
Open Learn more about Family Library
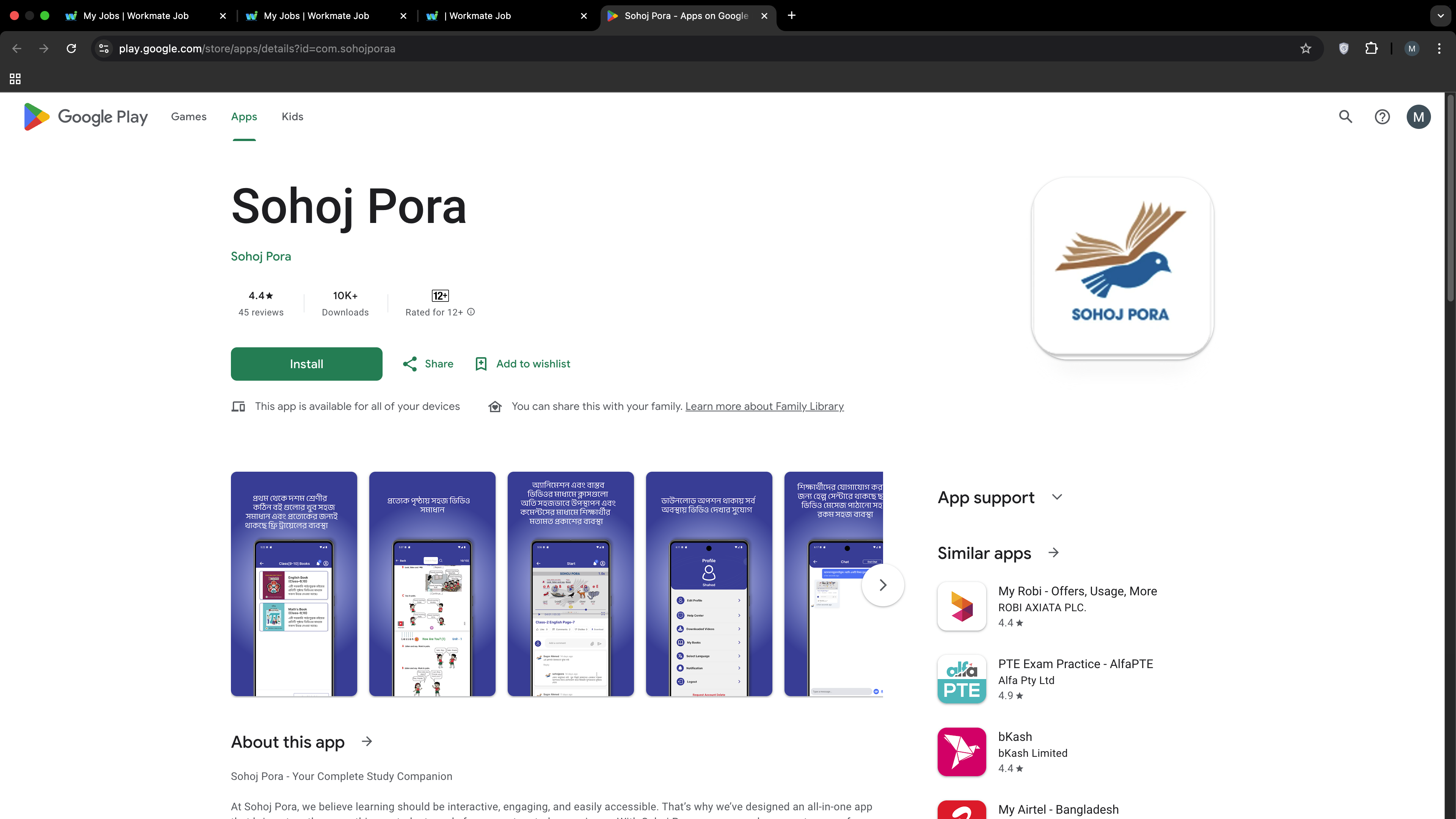[x=764, y=406]
